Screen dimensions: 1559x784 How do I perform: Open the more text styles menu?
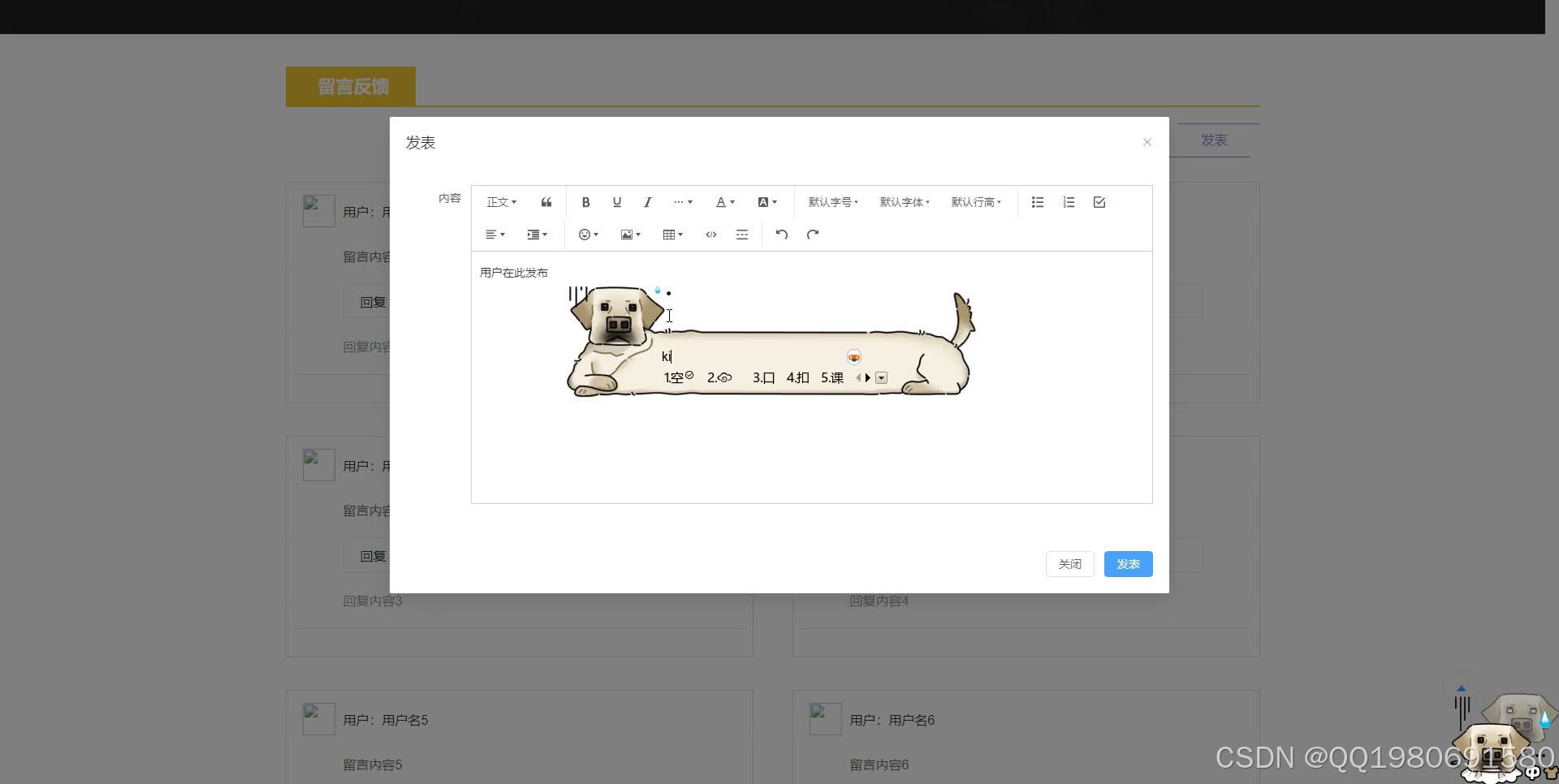[x=683, y=202]
